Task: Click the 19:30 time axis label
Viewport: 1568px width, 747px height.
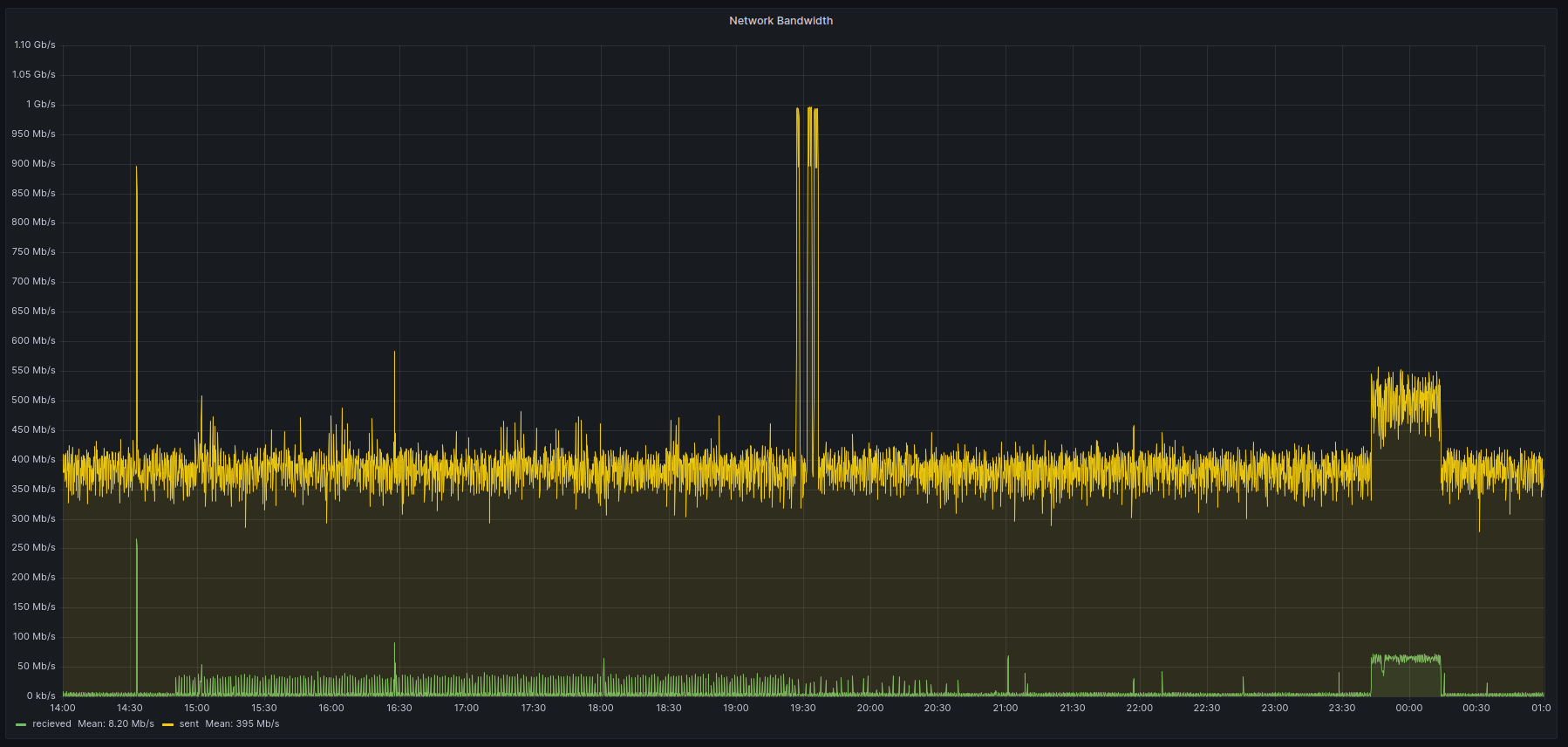Action: pos(802,708)
